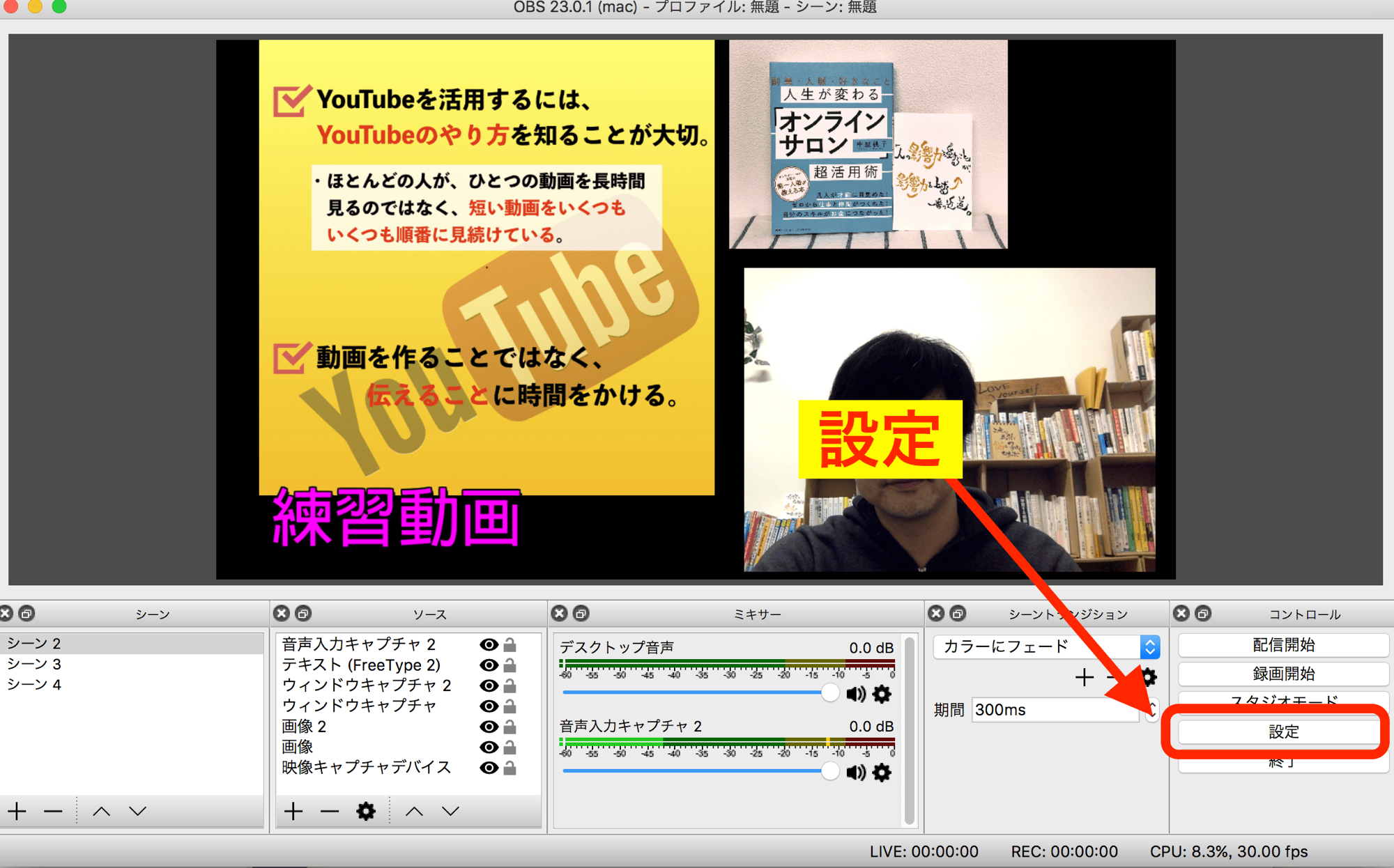This screenshot has width=1394, height=868.
Task: Close the シーン dock panel
Action: 6,614
